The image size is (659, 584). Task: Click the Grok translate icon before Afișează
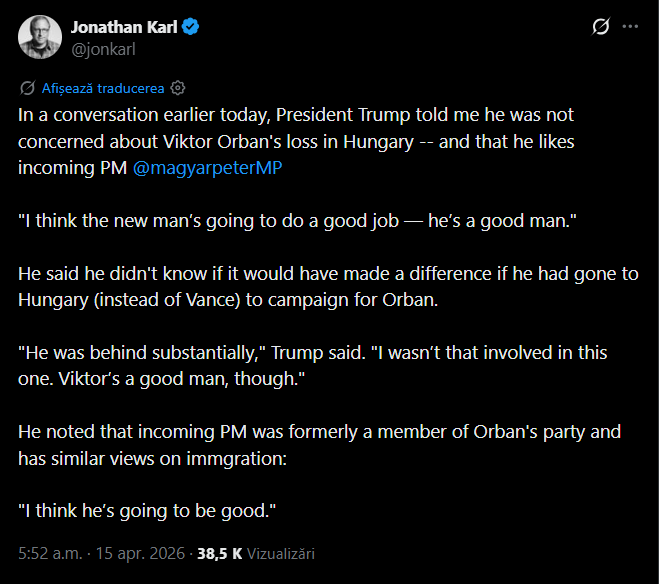(27, 88)
